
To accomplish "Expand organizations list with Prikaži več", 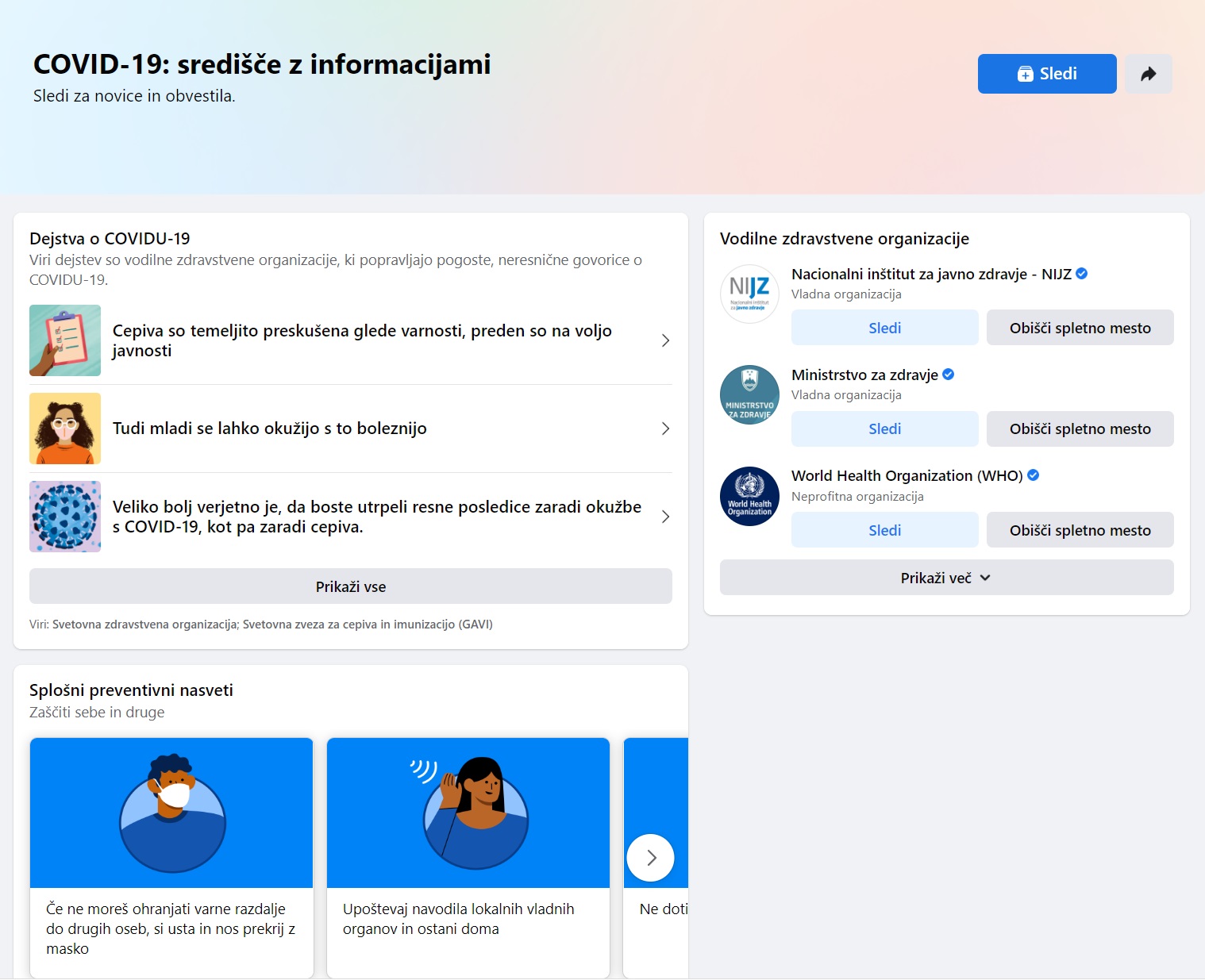I will (946, 578).
